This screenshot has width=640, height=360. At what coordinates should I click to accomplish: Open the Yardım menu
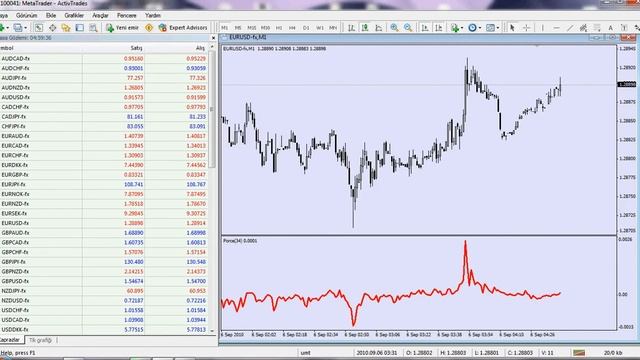pos(153,15)
